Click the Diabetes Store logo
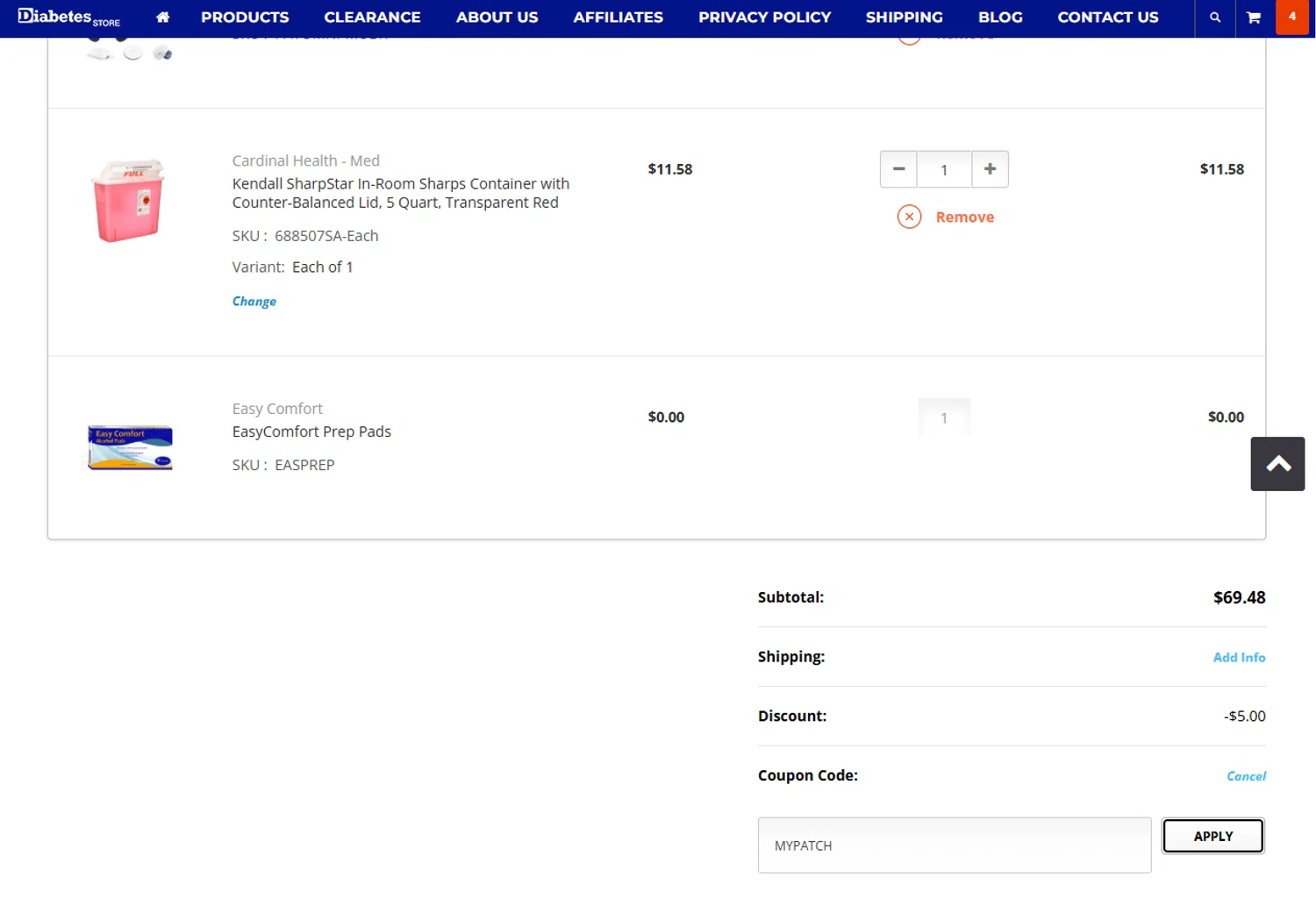Screen dimensions: 1316x906 coord(68,17)
